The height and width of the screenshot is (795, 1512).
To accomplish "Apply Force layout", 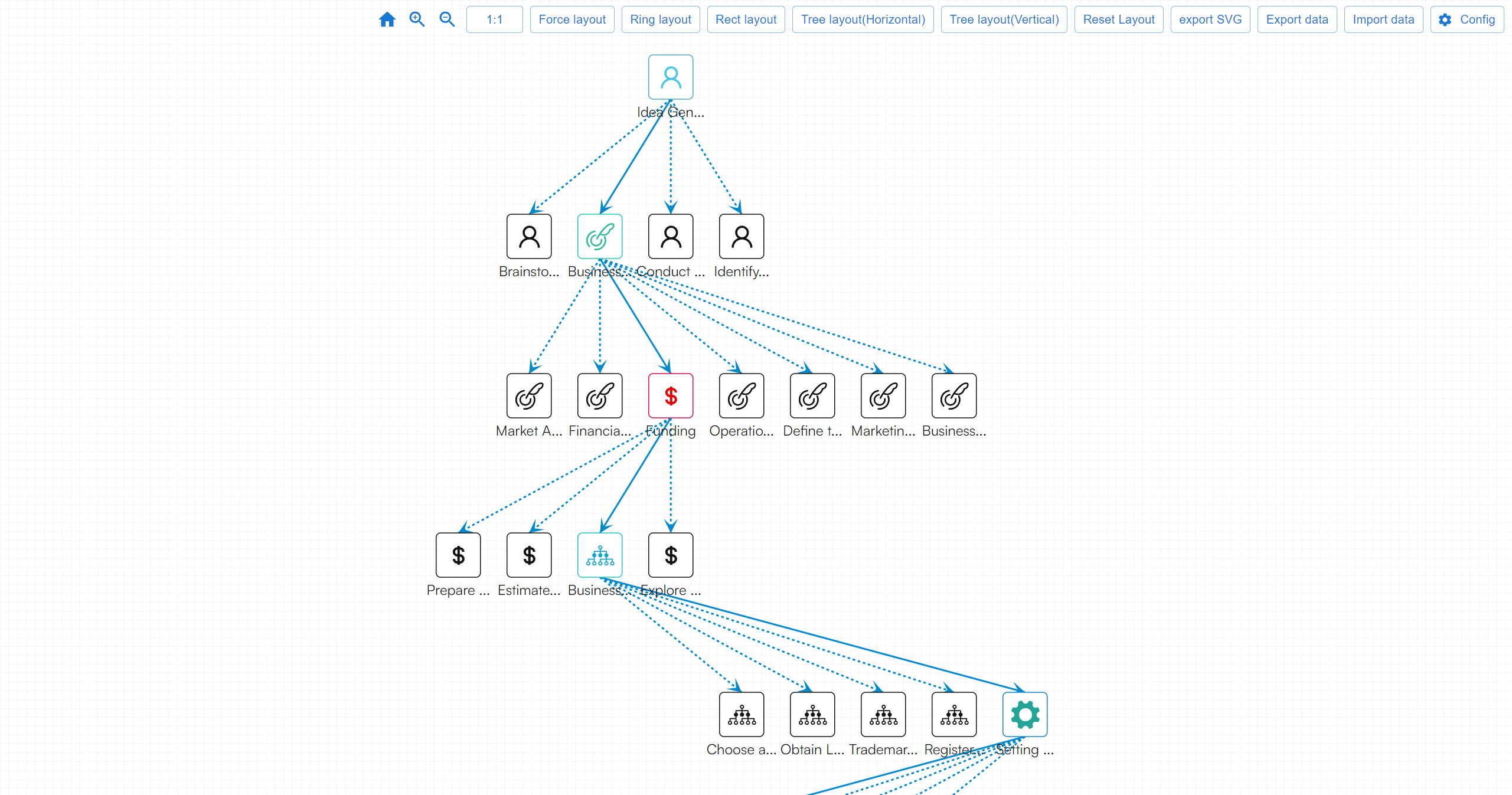I will (572, 19).
